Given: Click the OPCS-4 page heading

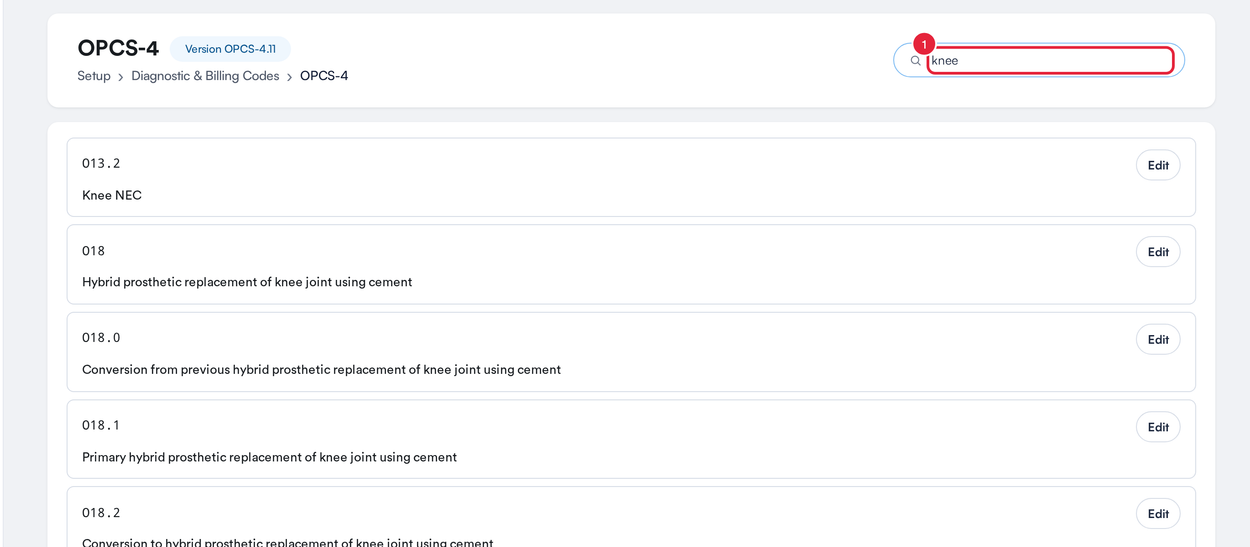Looking at the screenshot, I should (x=118, y=48).
